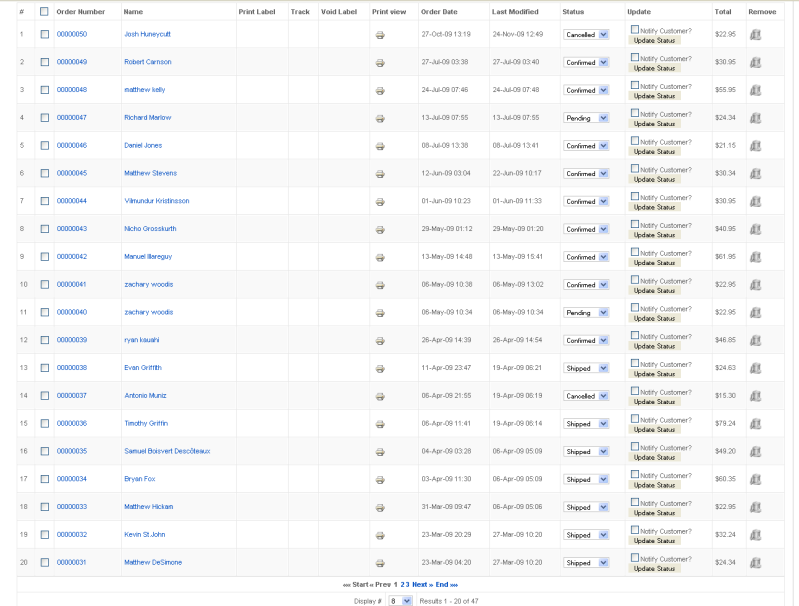Click remove icon for order 00000040
This screenshot has width=799, height=606.
point(755,312)
